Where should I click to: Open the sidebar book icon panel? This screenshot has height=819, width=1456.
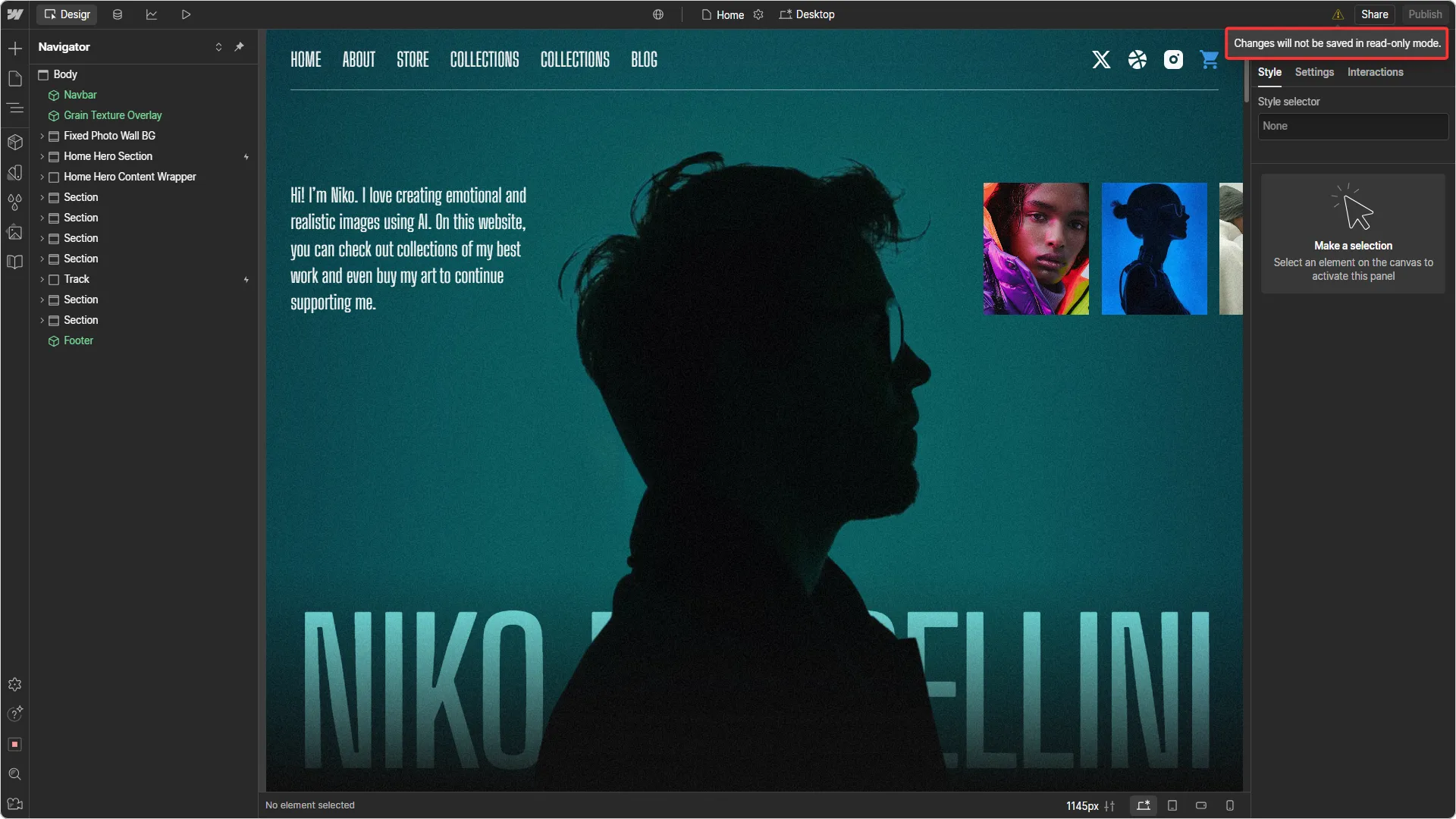point(15,262)
